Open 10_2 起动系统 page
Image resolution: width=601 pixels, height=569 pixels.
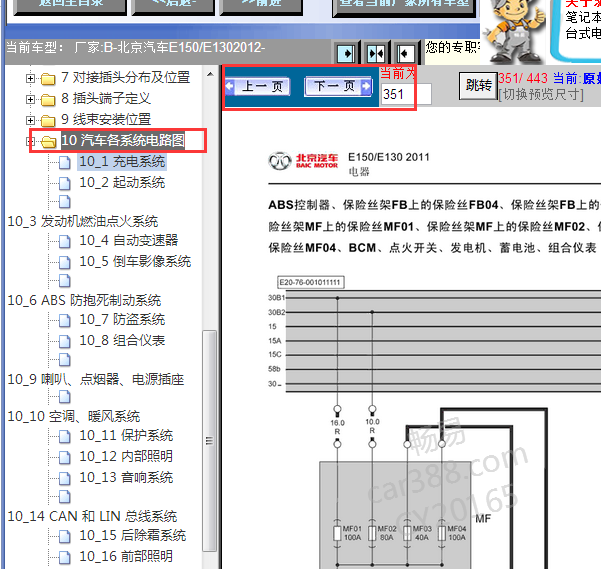click(122, 183)
